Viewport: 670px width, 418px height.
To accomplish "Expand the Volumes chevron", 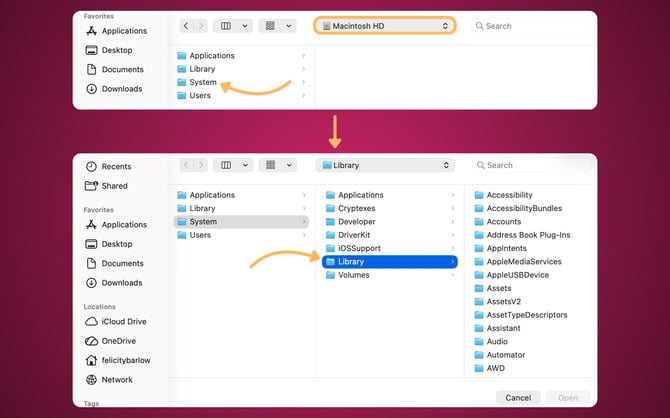I will 453,275.
